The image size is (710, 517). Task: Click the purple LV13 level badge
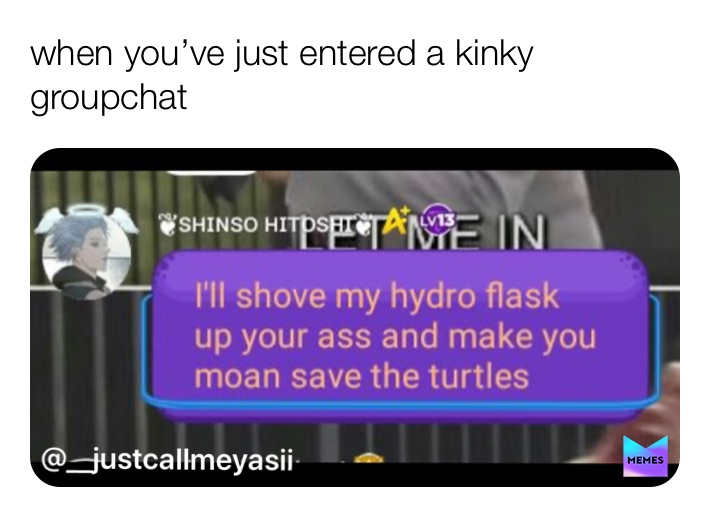point(438,221)
